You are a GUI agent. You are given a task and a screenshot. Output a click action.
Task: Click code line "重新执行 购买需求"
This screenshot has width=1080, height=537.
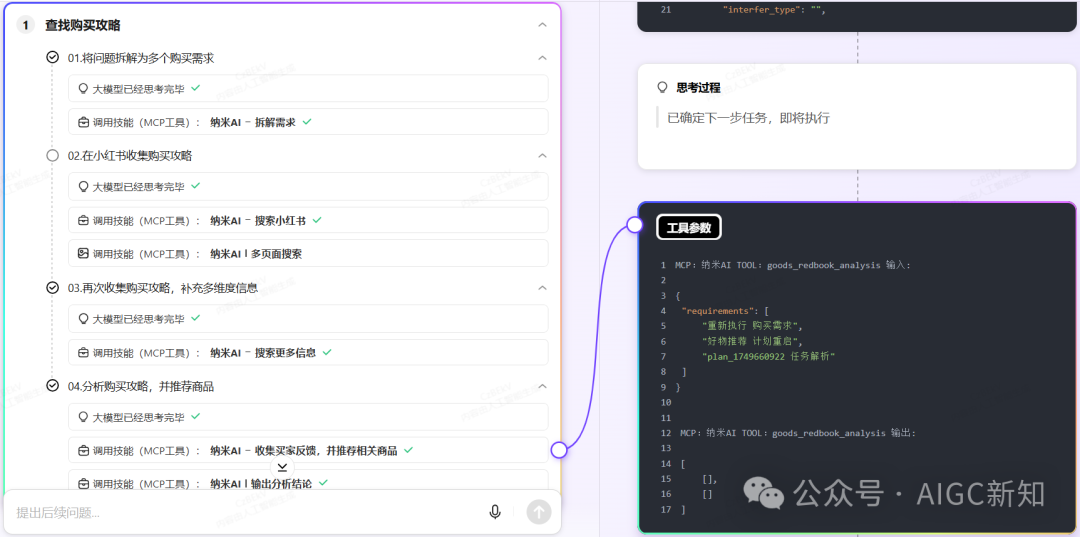(x=753, y=326)
